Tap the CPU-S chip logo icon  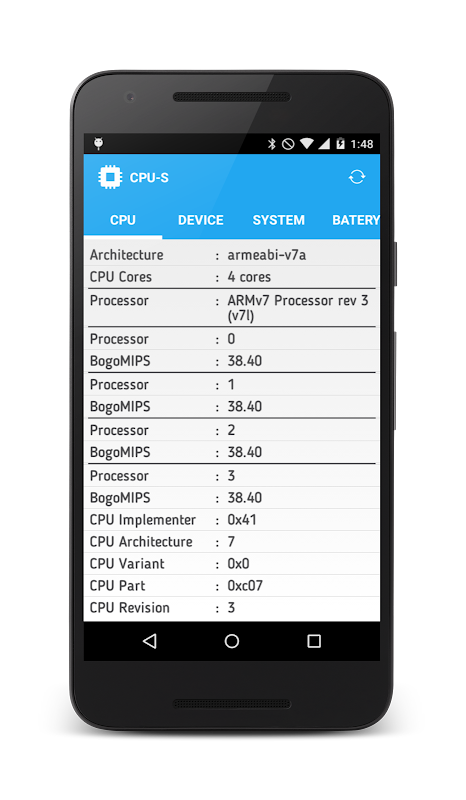coord(110,177)
